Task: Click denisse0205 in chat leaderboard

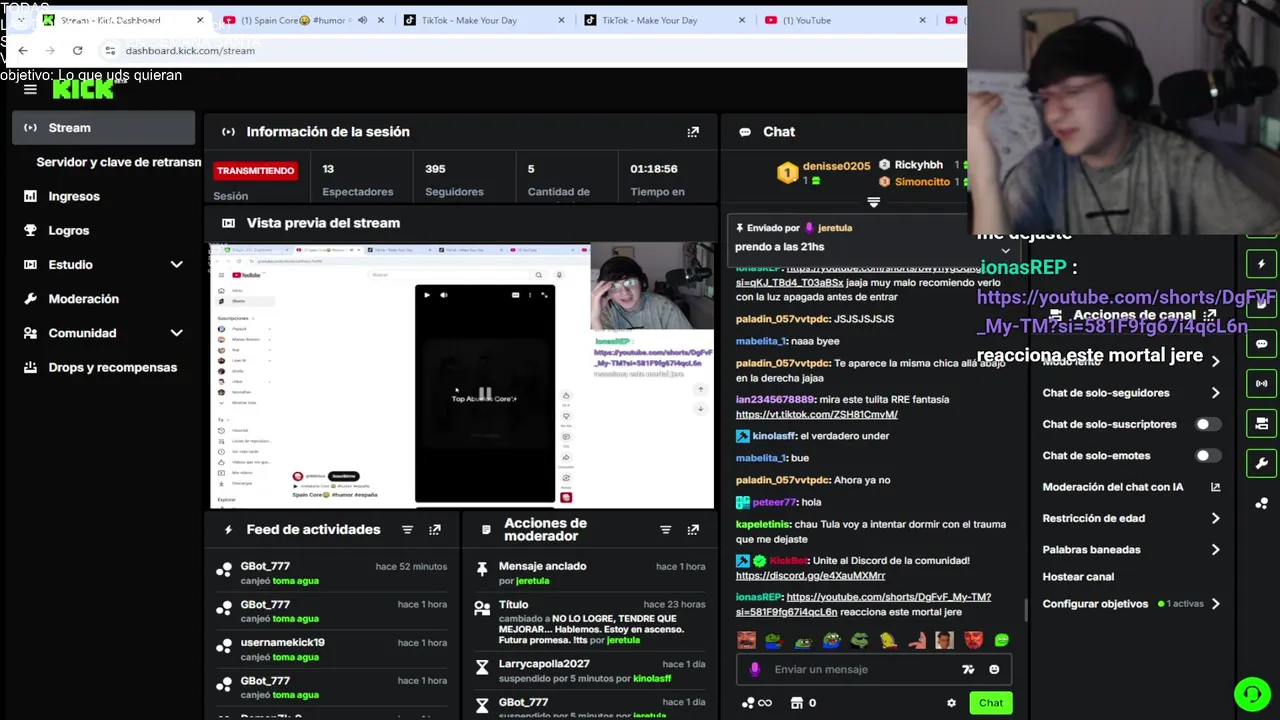Action: [x=837, y=166]
